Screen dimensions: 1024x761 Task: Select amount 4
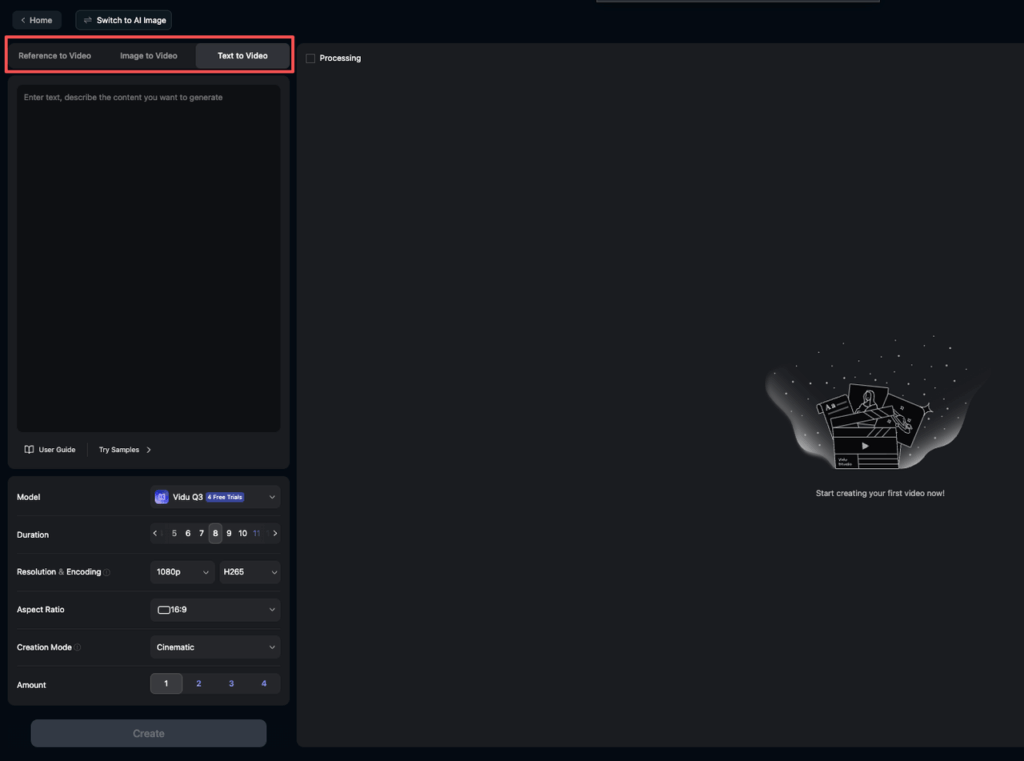tap(264, 684)
